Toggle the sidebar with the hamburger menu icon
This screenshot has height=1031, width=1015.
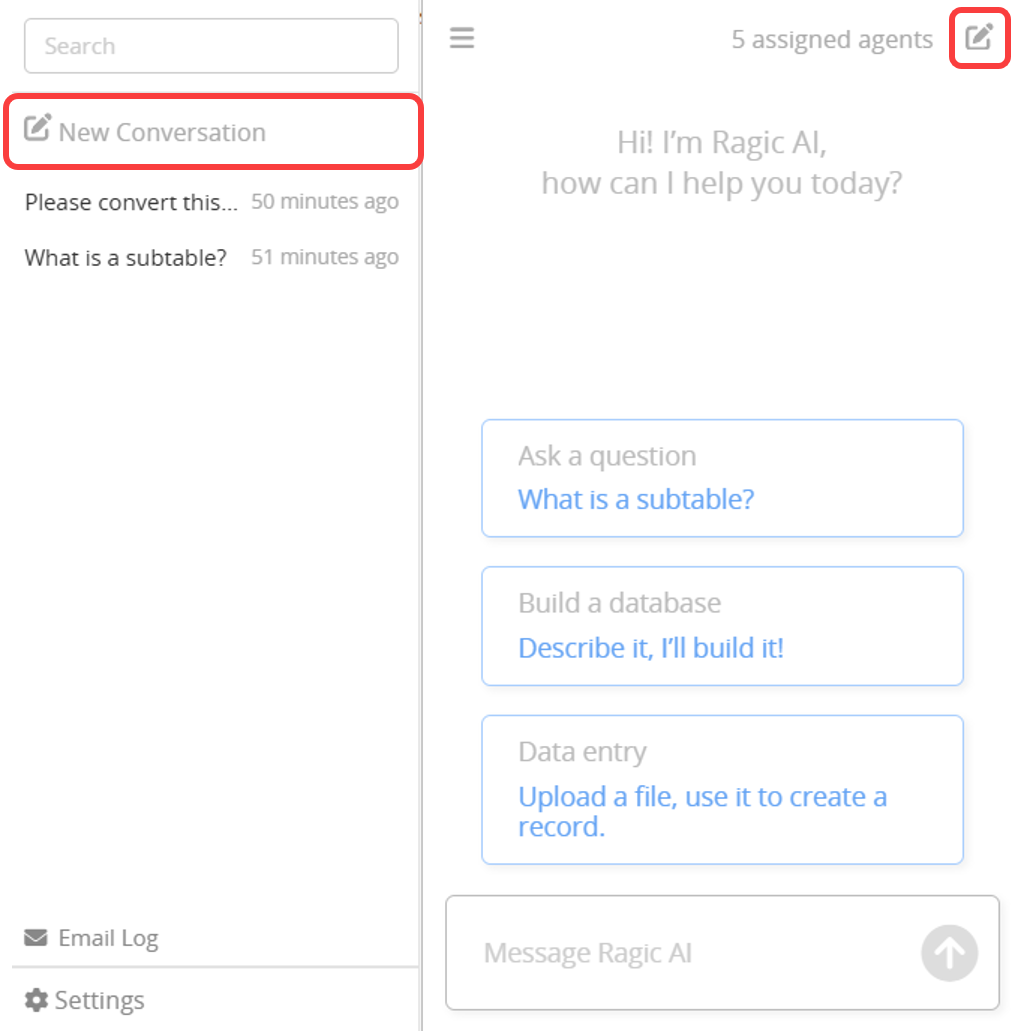pos(461,38)
